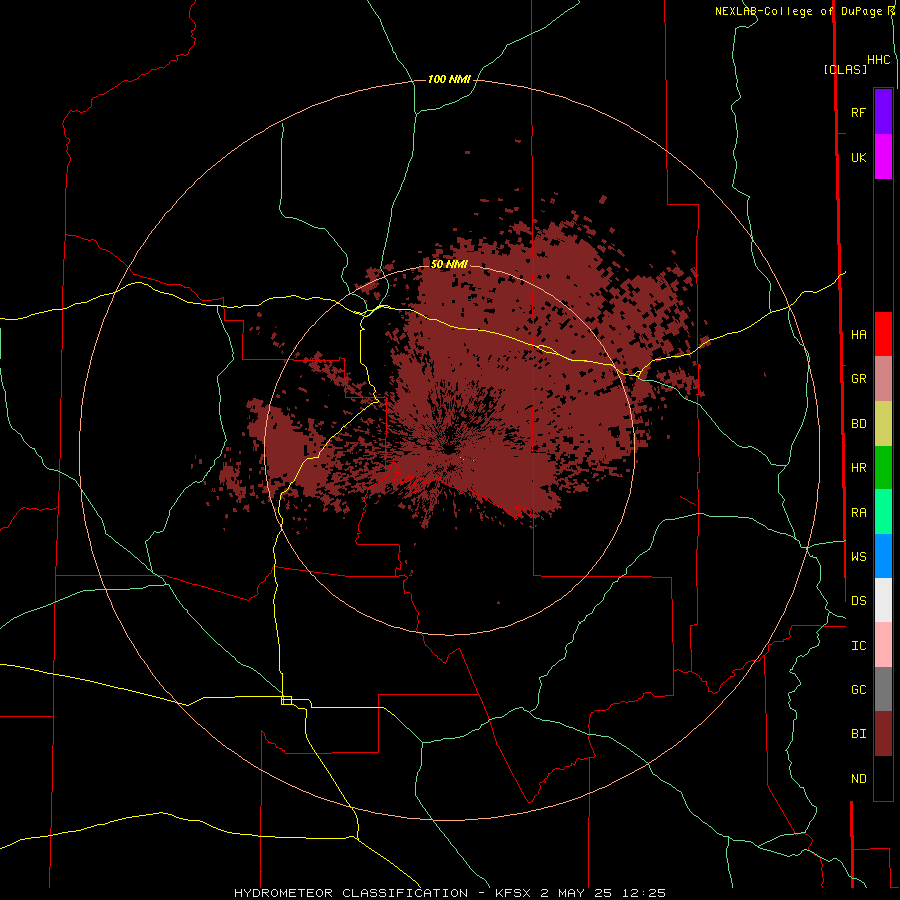Select the GR legend color block
The height and width of the screenshot is (900, 900).
click(x=883, y=379)
